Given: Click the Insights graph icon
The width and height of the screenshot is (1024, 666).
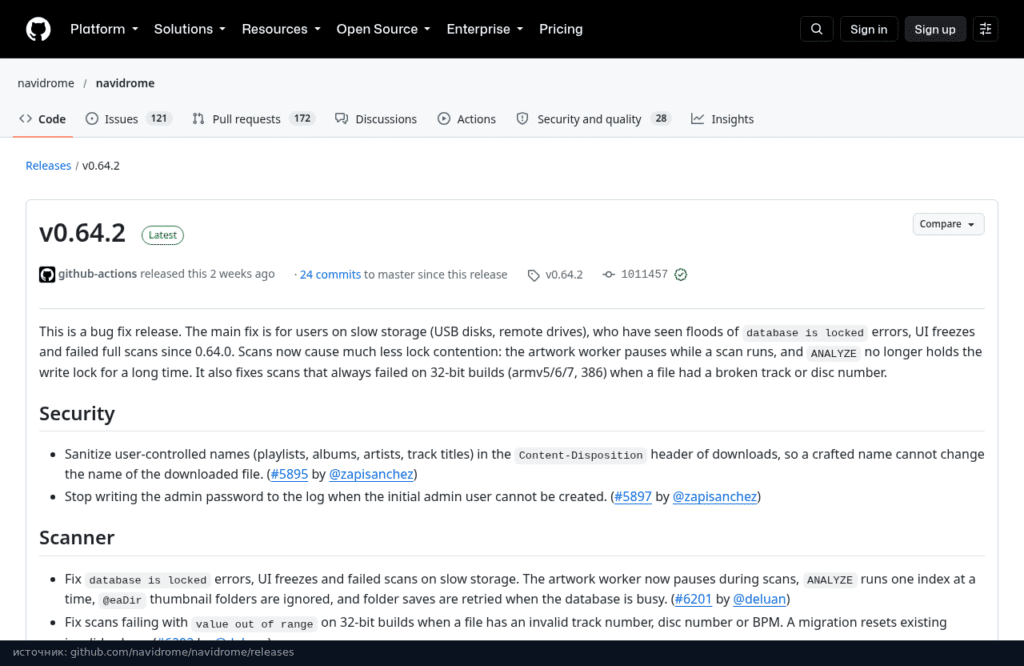Looking at the screenshot, I should pos(697,119).
